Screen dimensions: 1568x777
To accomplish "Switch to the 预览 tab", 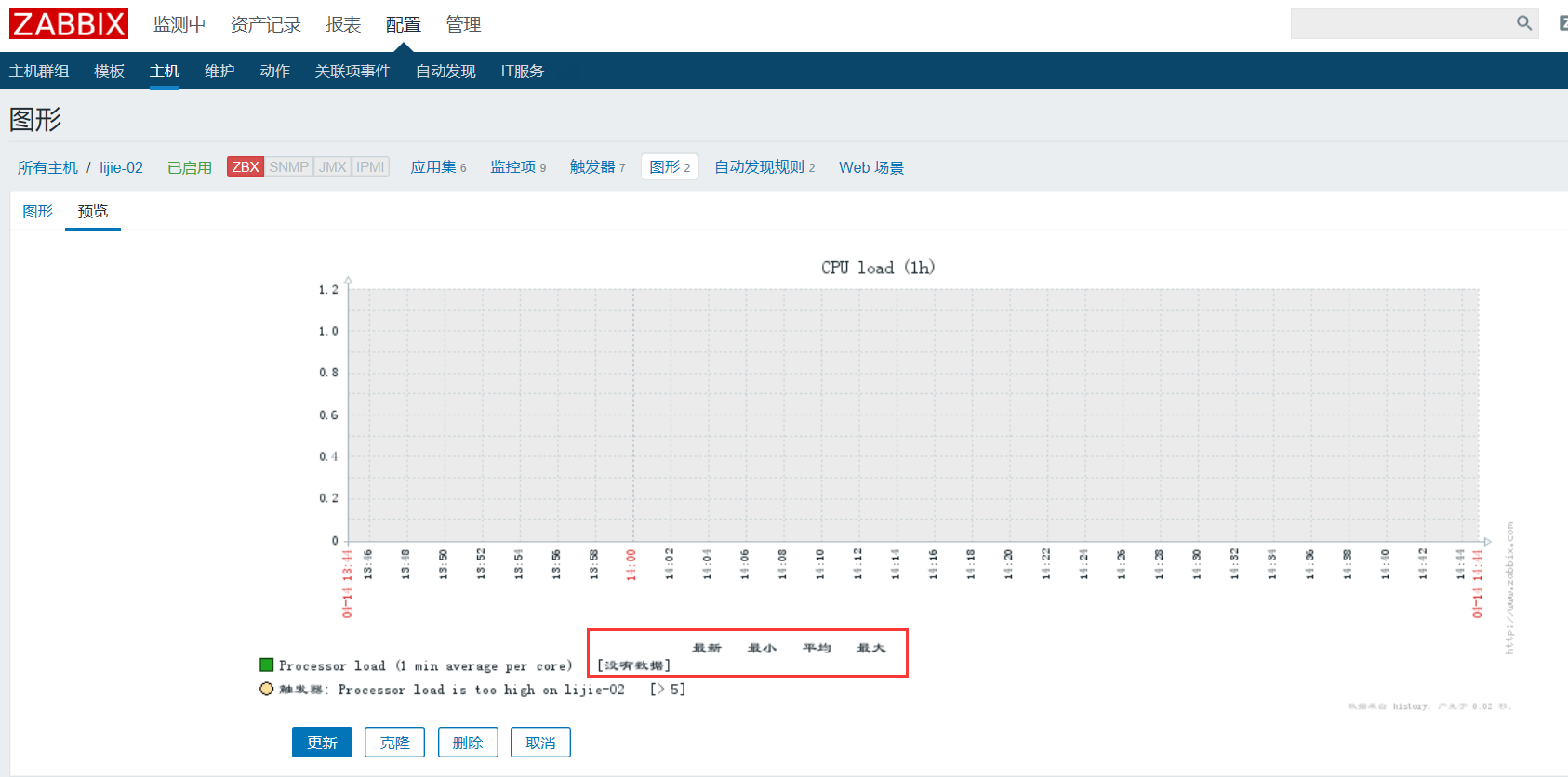I will [93, 212].
